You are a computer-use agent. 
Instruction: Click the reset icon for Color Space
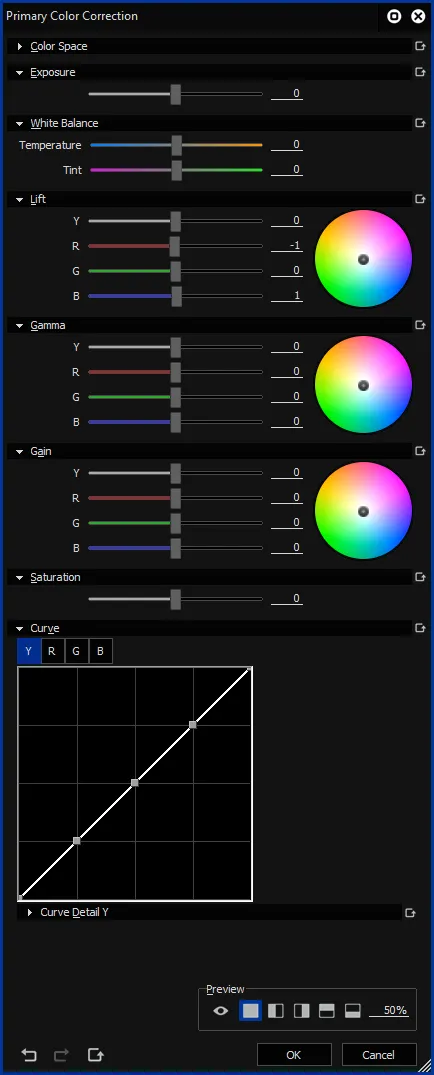tap(420, 47)
